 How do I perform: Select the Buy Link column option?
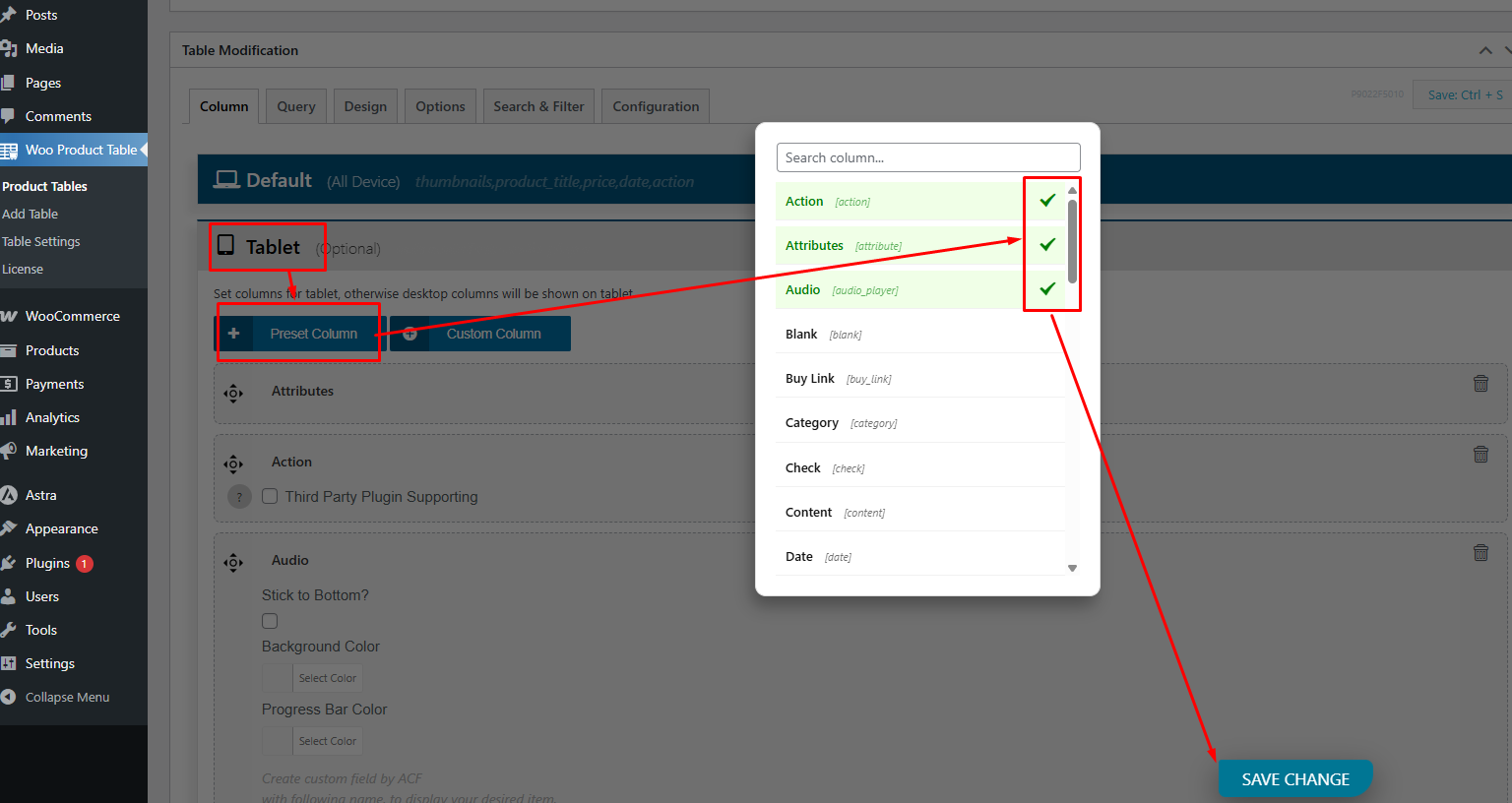click(x=919, y=379)
